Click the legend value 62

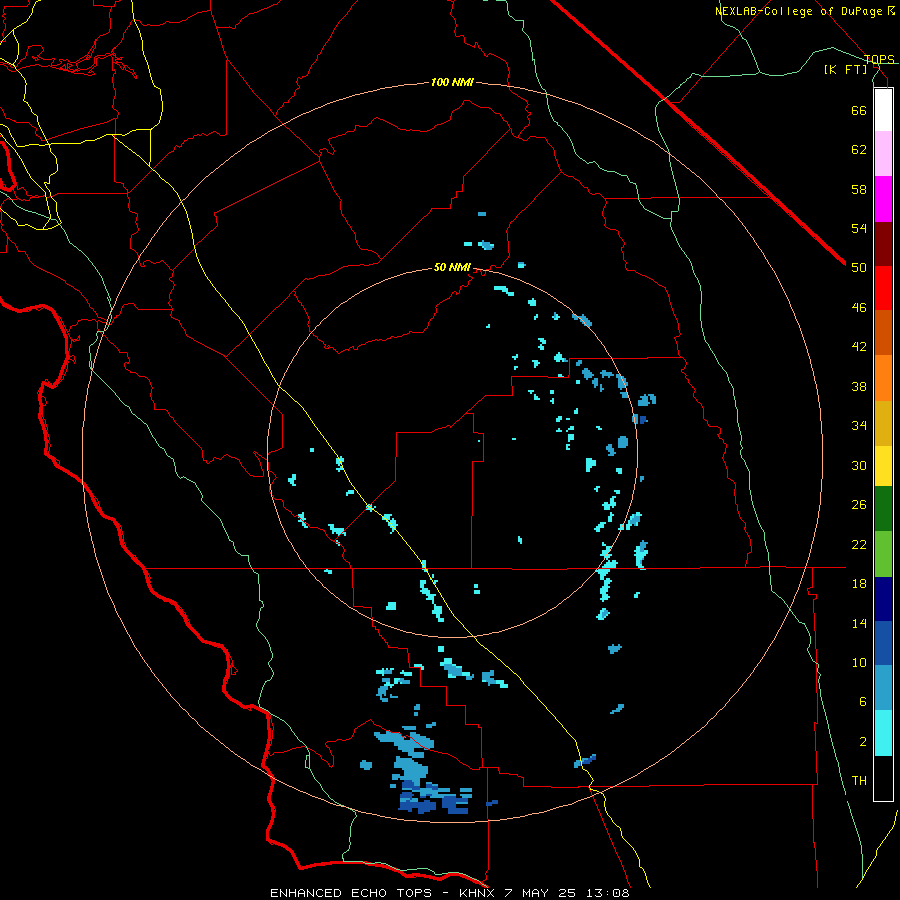coord(859,150)
